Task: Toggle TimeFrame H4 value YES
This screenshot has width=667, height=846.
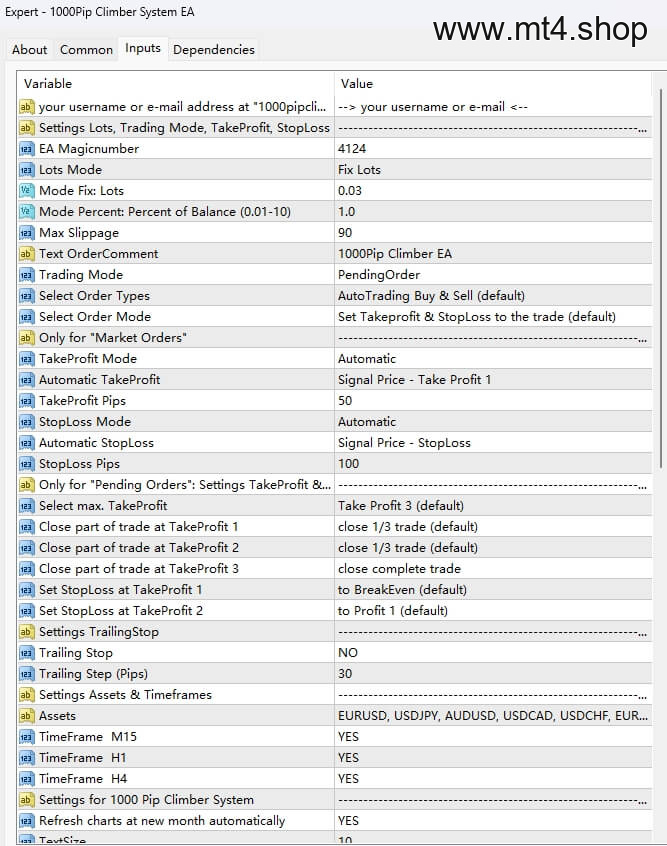Action: [x=493, y=780]
